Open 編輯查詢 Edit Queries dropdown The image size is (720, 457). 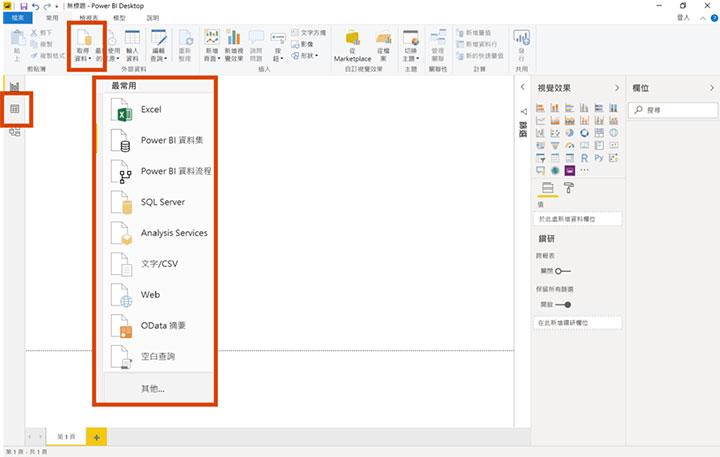[158, 45]
